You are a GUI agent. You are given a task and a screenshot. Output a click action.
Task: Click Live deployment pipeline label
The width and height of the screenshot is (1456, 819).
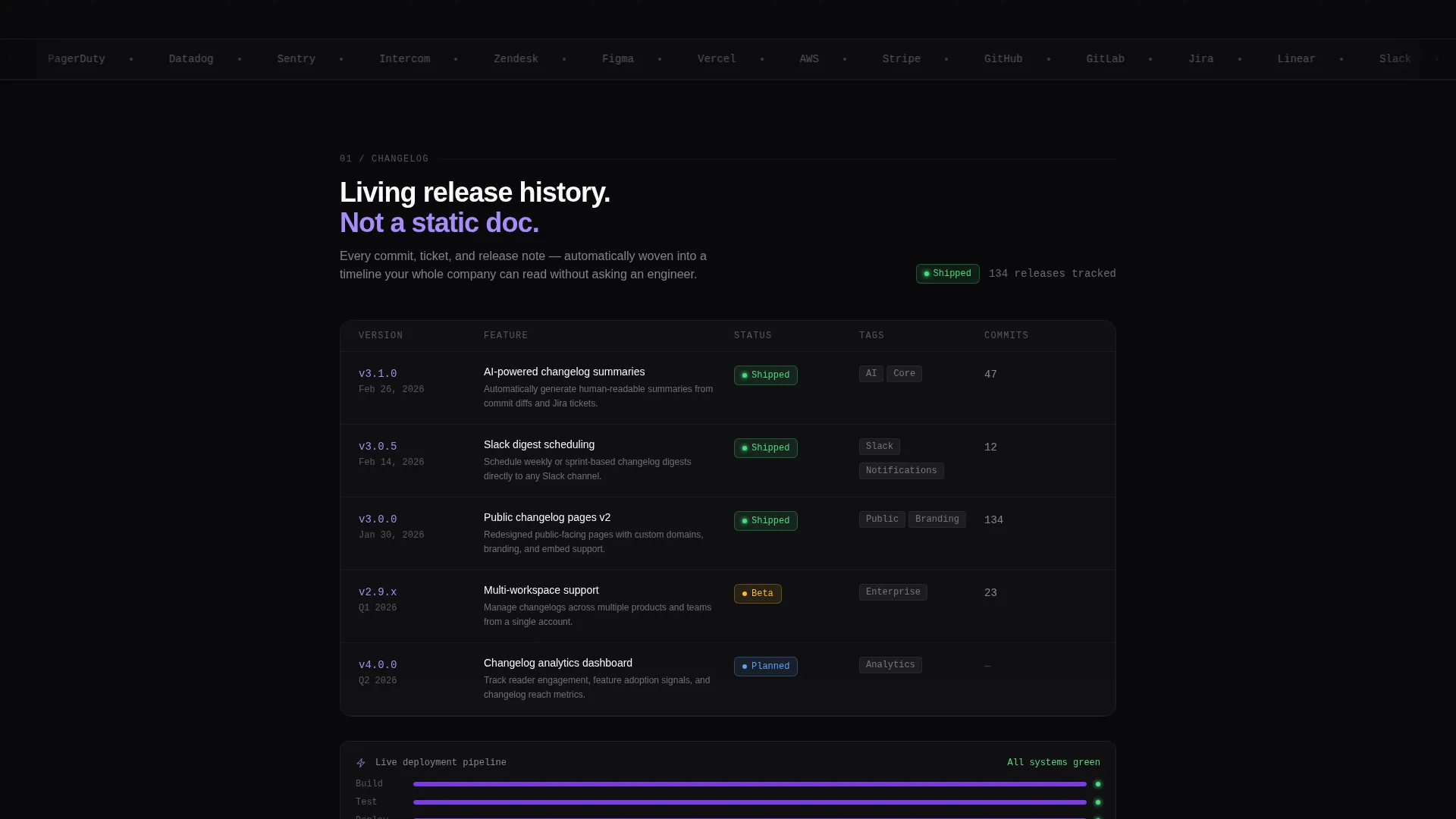[441, 763]
